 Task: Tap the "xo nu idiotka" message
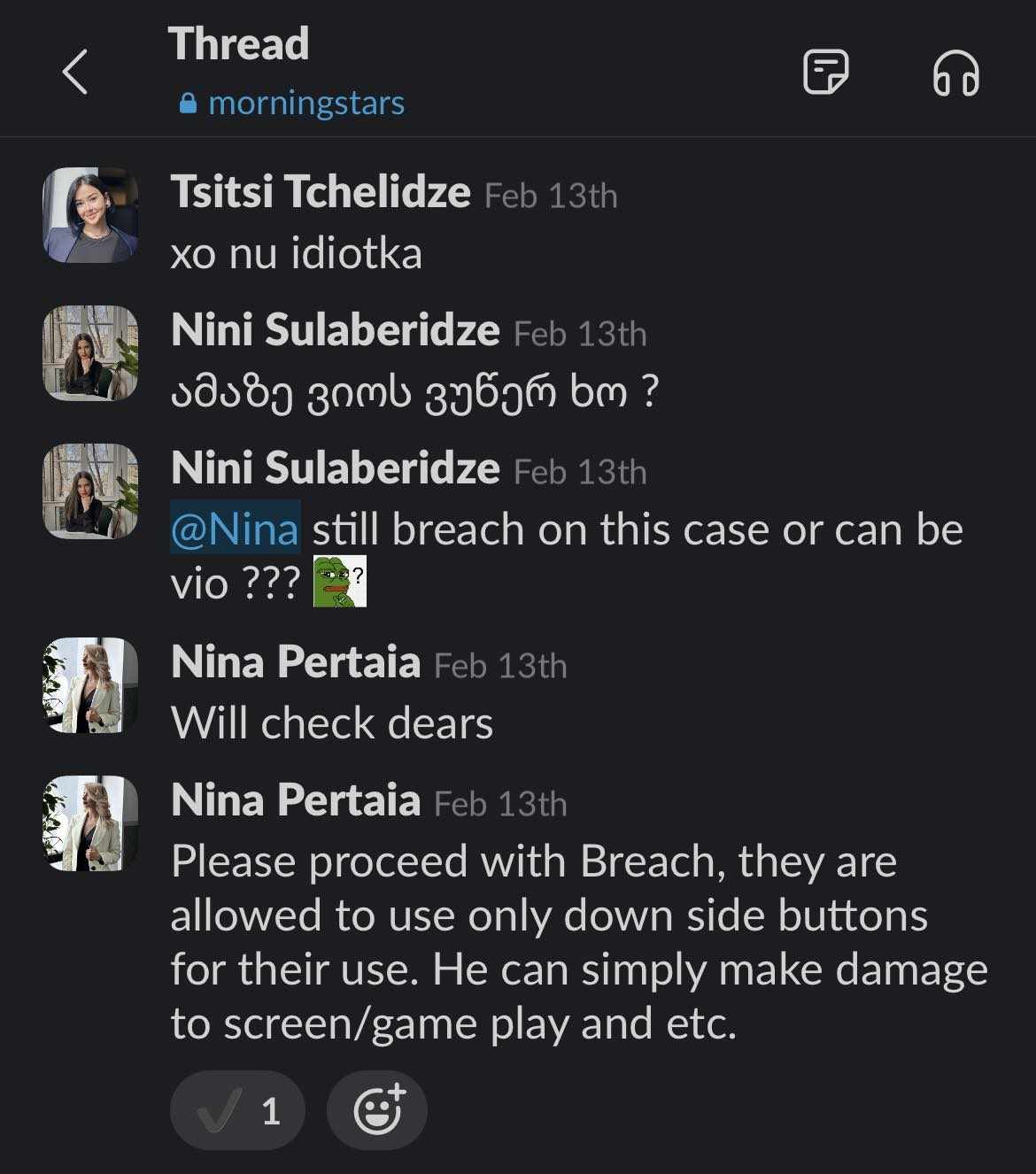point(296,254)
